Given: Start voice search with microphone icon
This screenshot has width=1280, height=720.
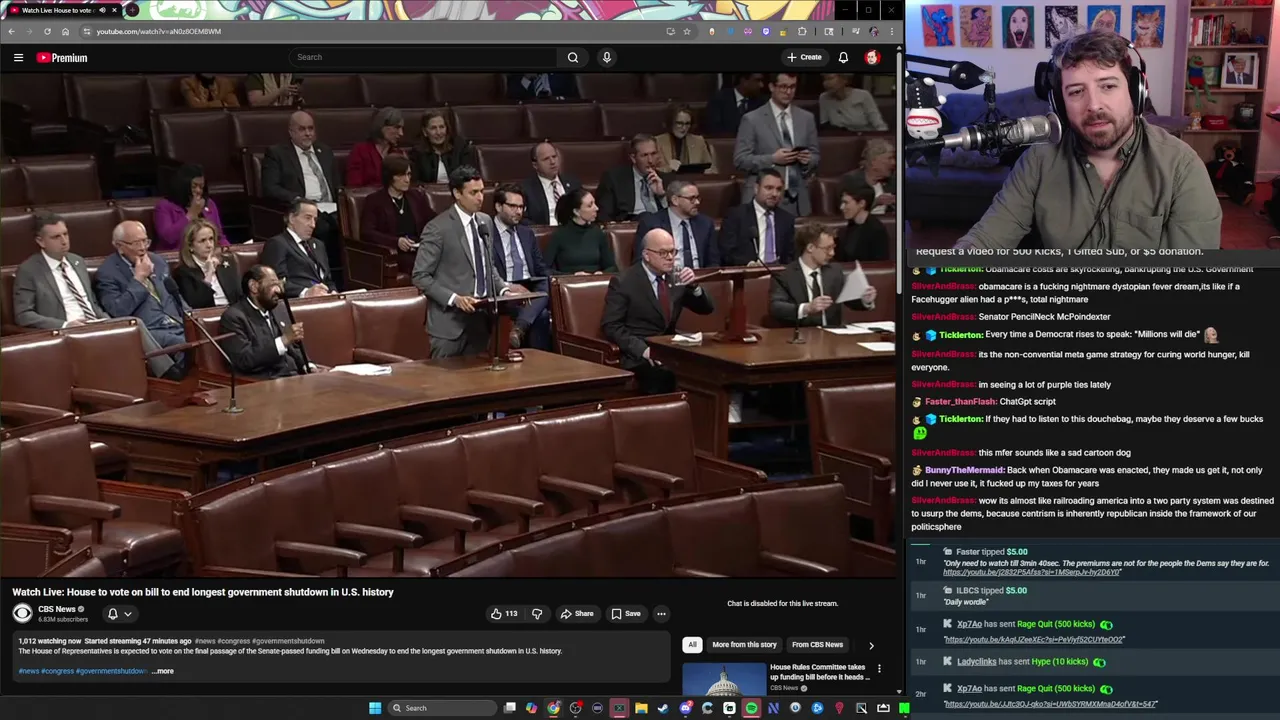Looking at the screenshot, I should coord(606,57).
